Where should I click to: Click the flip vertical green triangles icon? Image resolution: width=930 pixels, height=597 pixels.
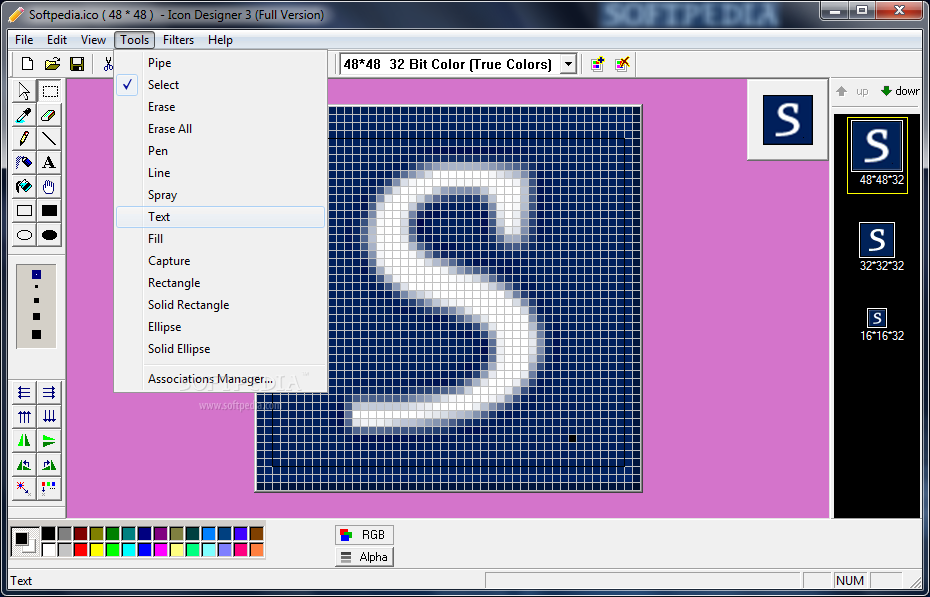[49, 440]
